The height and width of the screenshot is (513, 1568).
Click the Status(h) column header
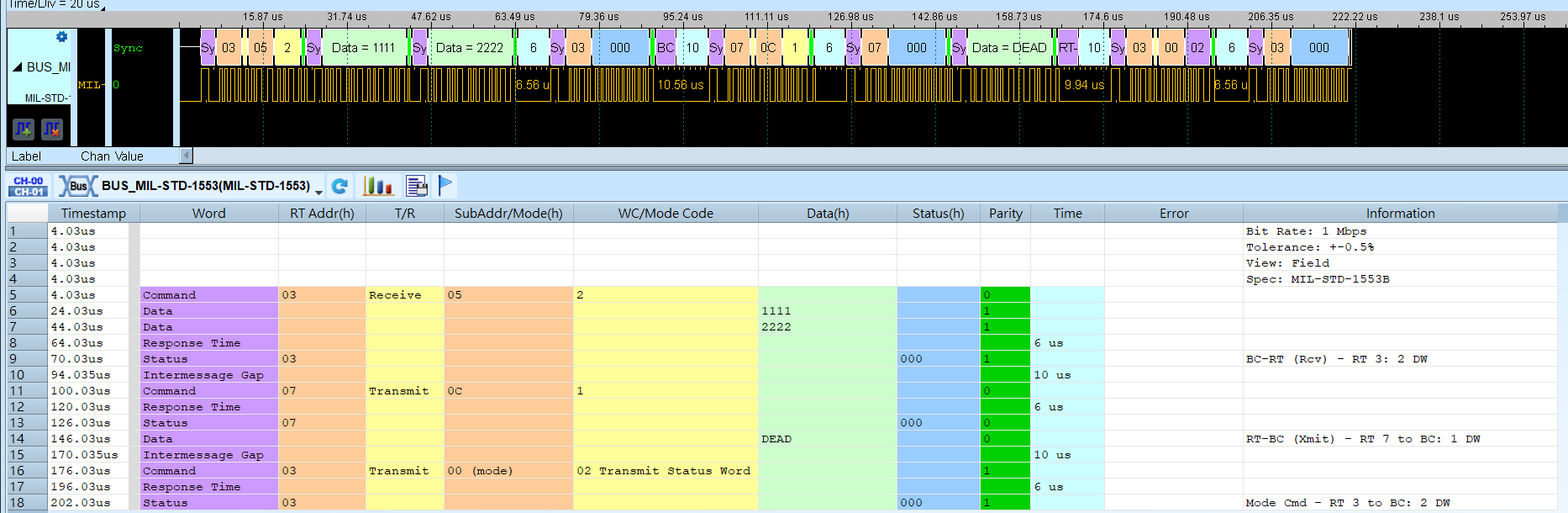pos(939,214)
